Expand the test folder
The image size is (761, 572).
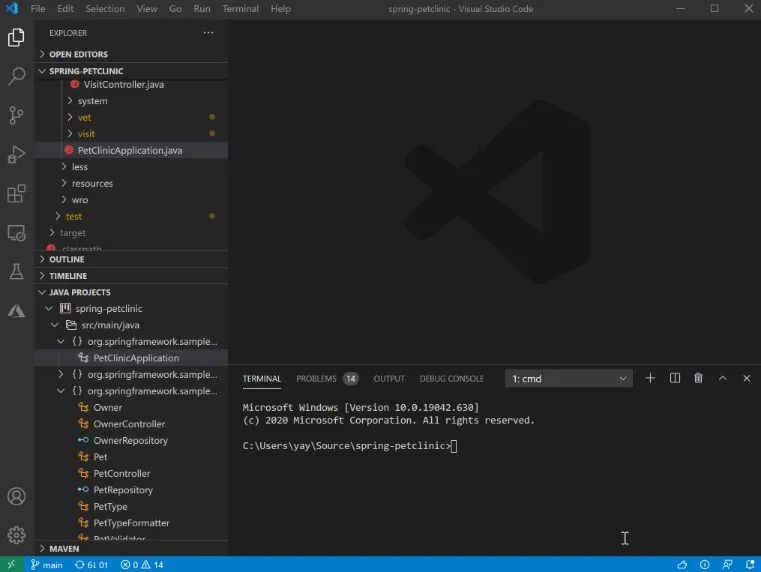pos(131,216)
